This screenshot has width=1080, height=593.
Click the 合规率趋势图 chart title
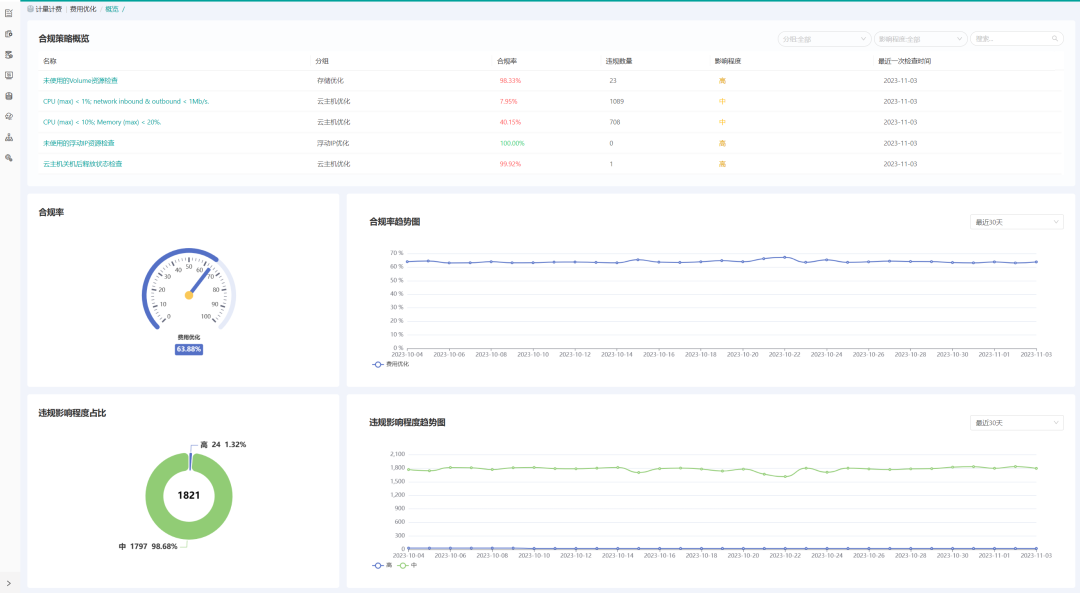[395, 222]
